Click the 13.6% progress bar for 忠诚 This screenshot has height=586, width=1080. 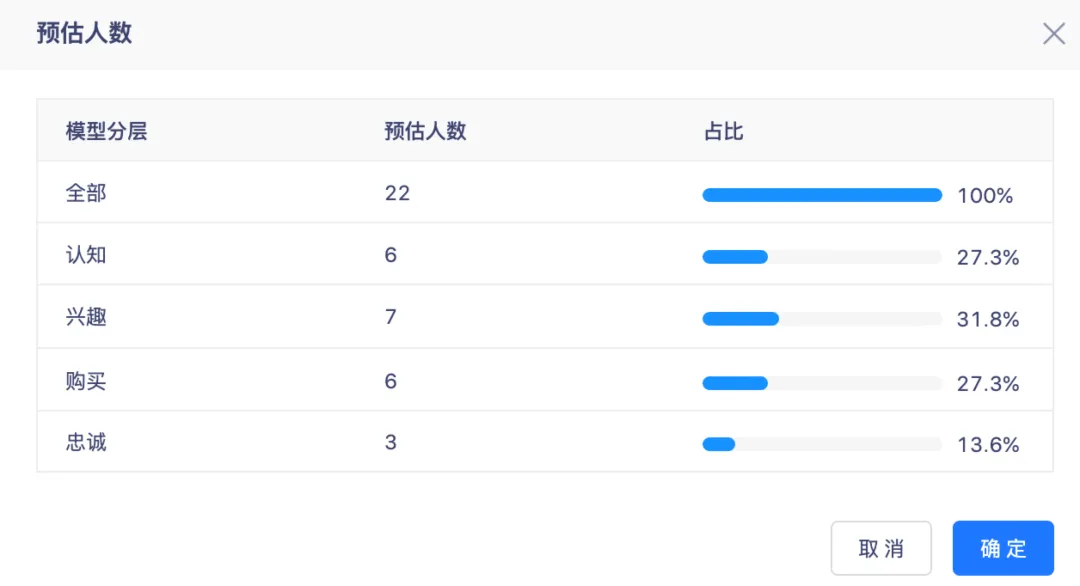pos(822,444)
